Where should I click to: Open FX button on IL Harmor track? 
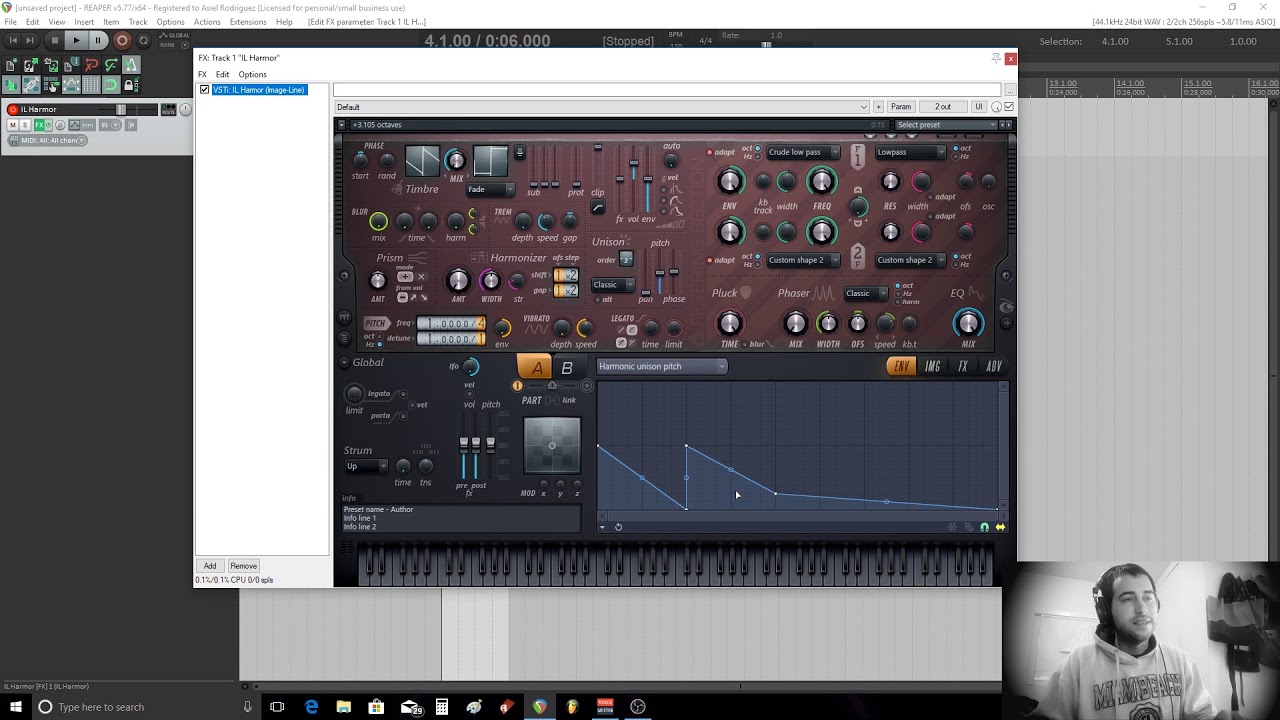point(39,125)
